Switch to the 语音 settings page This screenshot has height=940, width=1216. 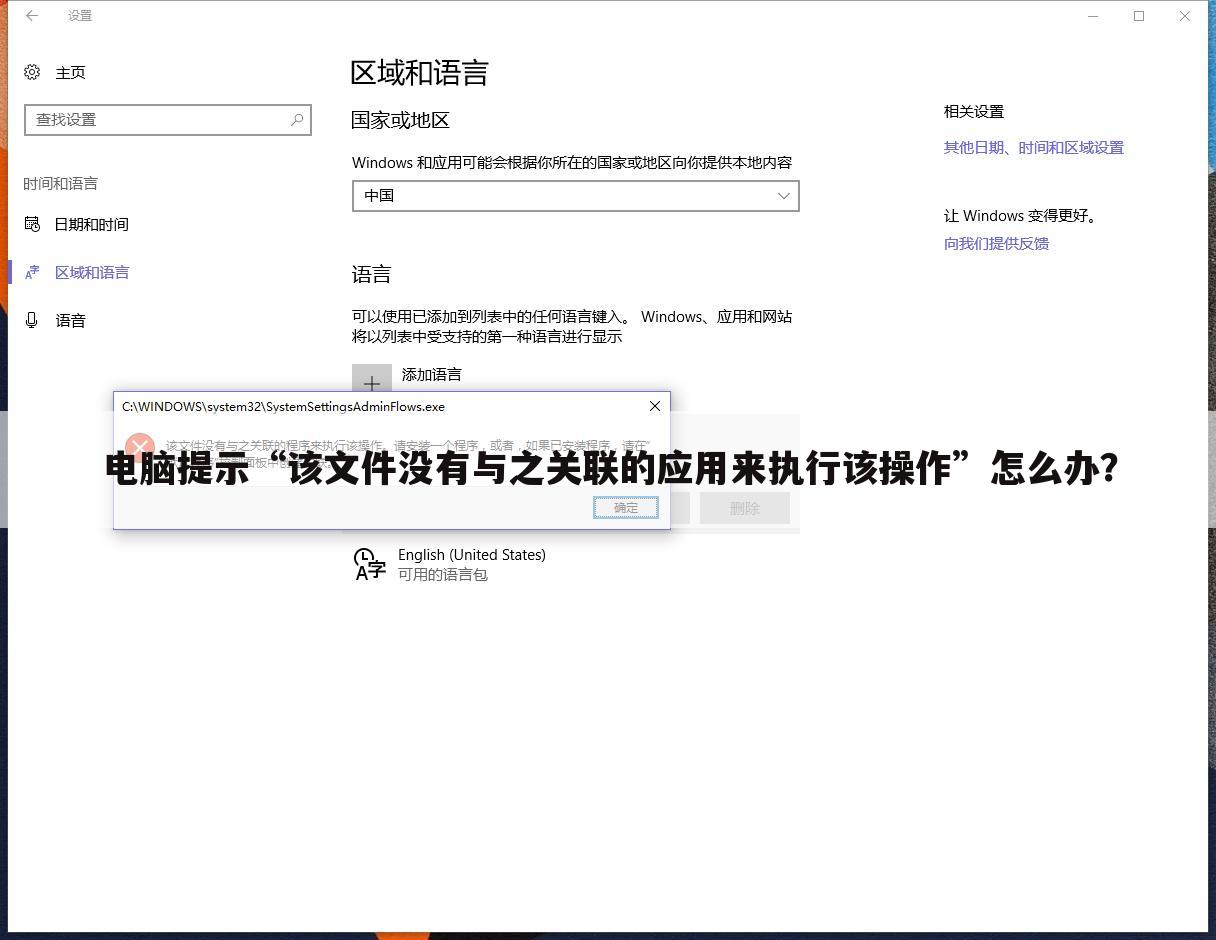pyautogui.click(x=71, y=320)
